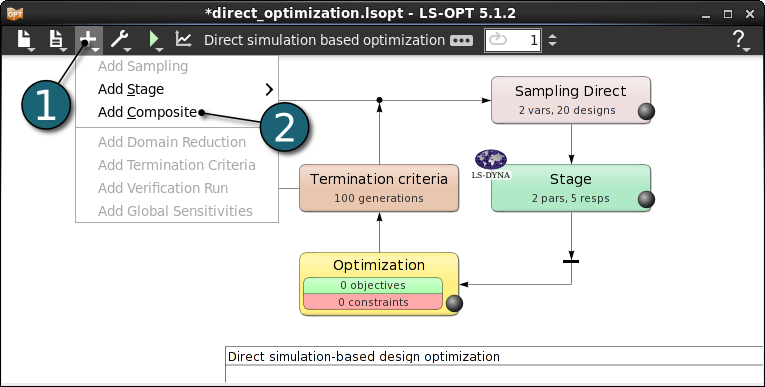Click the Optimization box status ball
This screenshot has width=765, height=387.
(454, 303)
